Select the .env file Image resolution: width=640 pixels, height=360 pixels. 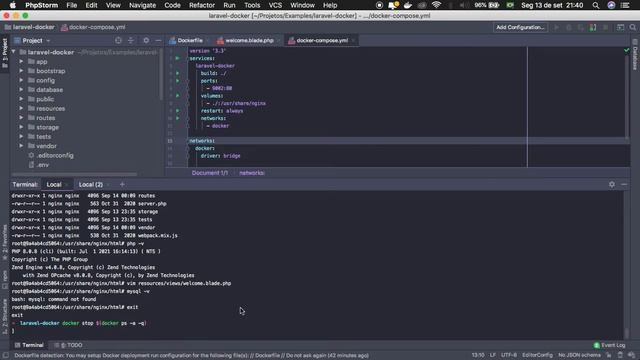coord(42,165)
